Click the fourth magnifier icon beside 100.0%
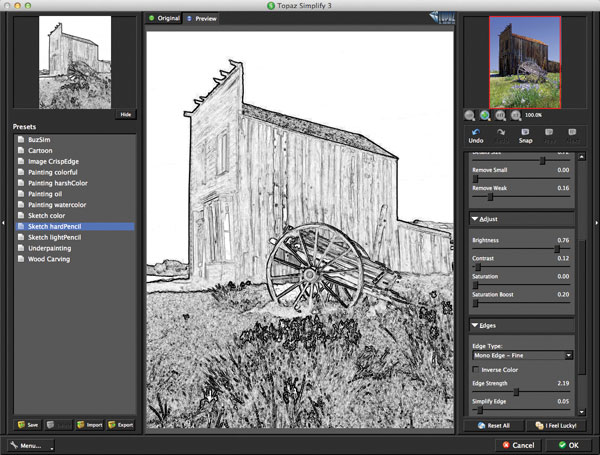600x455 pixels. pos(515,115)
